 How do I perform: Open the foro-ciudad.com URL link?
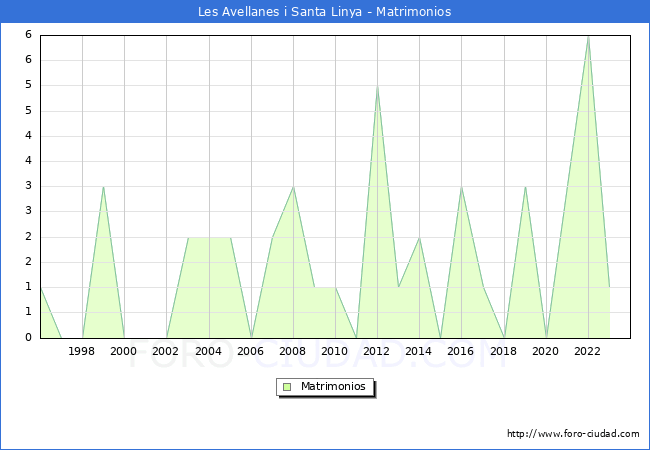coord(573,434)
